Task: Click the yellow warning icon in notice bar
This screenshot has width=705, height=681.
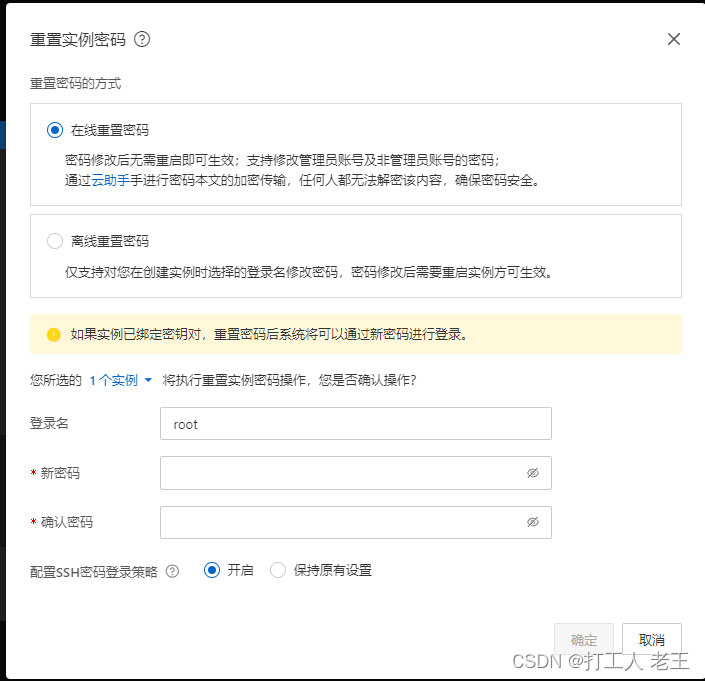Action: (x=54, y=334)
